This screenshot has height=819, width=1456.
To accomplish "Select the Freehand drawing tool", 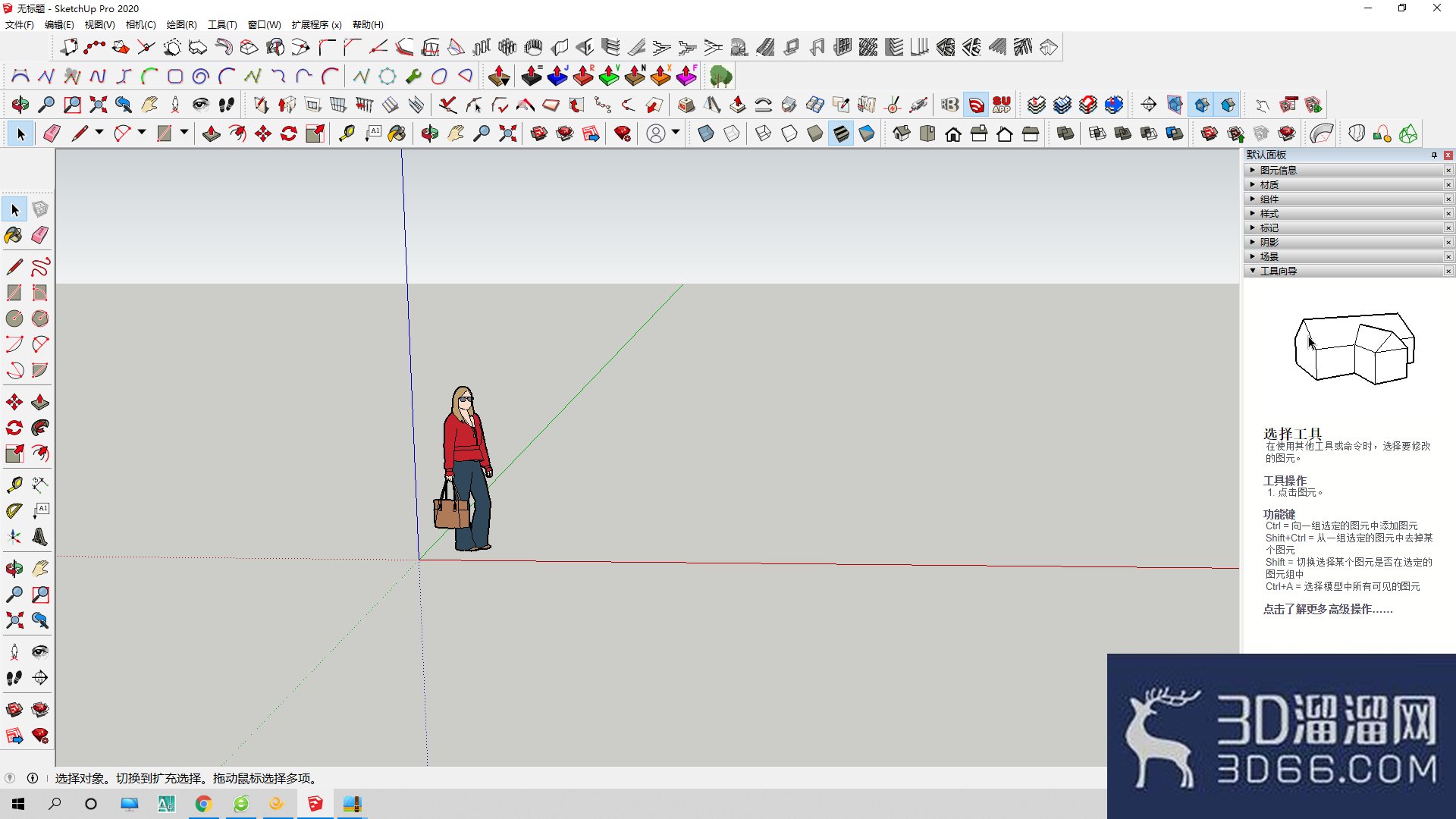I will click(x=40, y=267).
